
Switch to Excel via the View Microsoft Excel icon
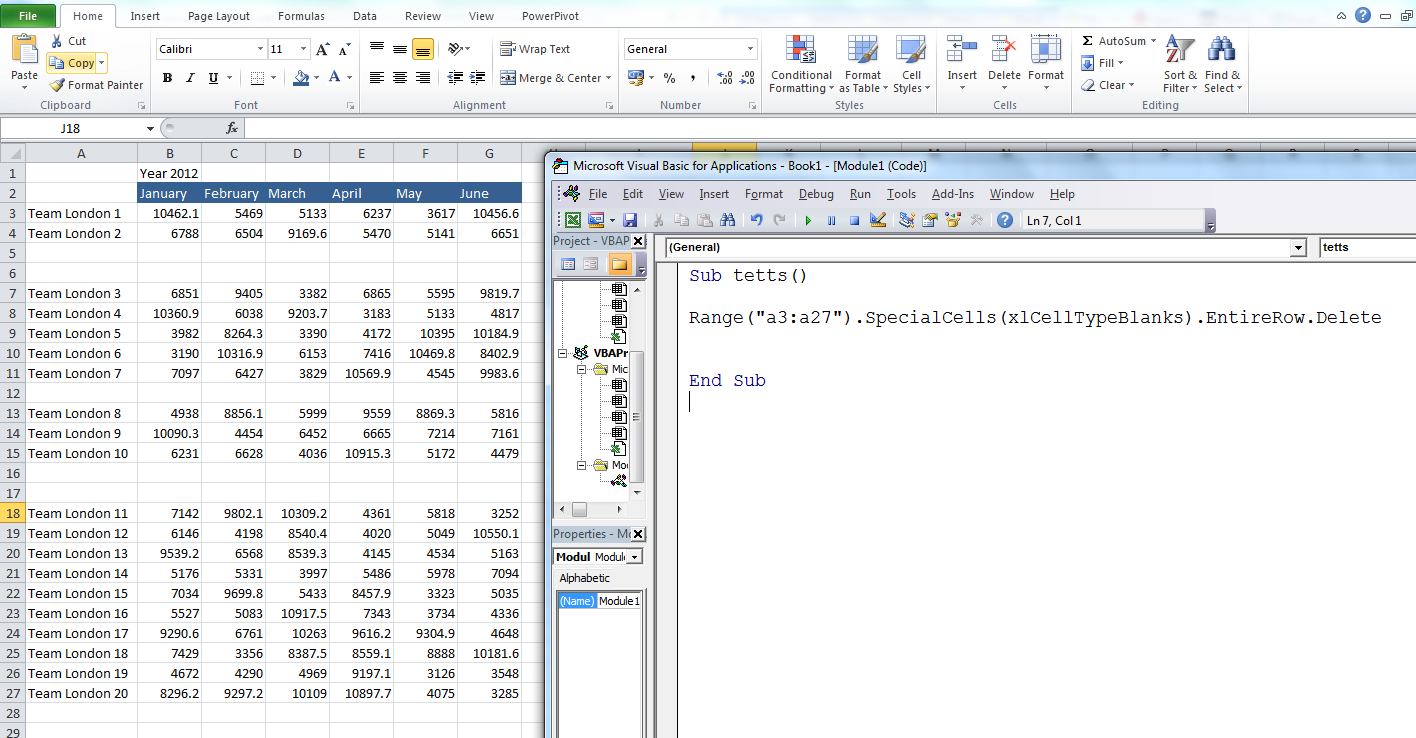(573, 221)
